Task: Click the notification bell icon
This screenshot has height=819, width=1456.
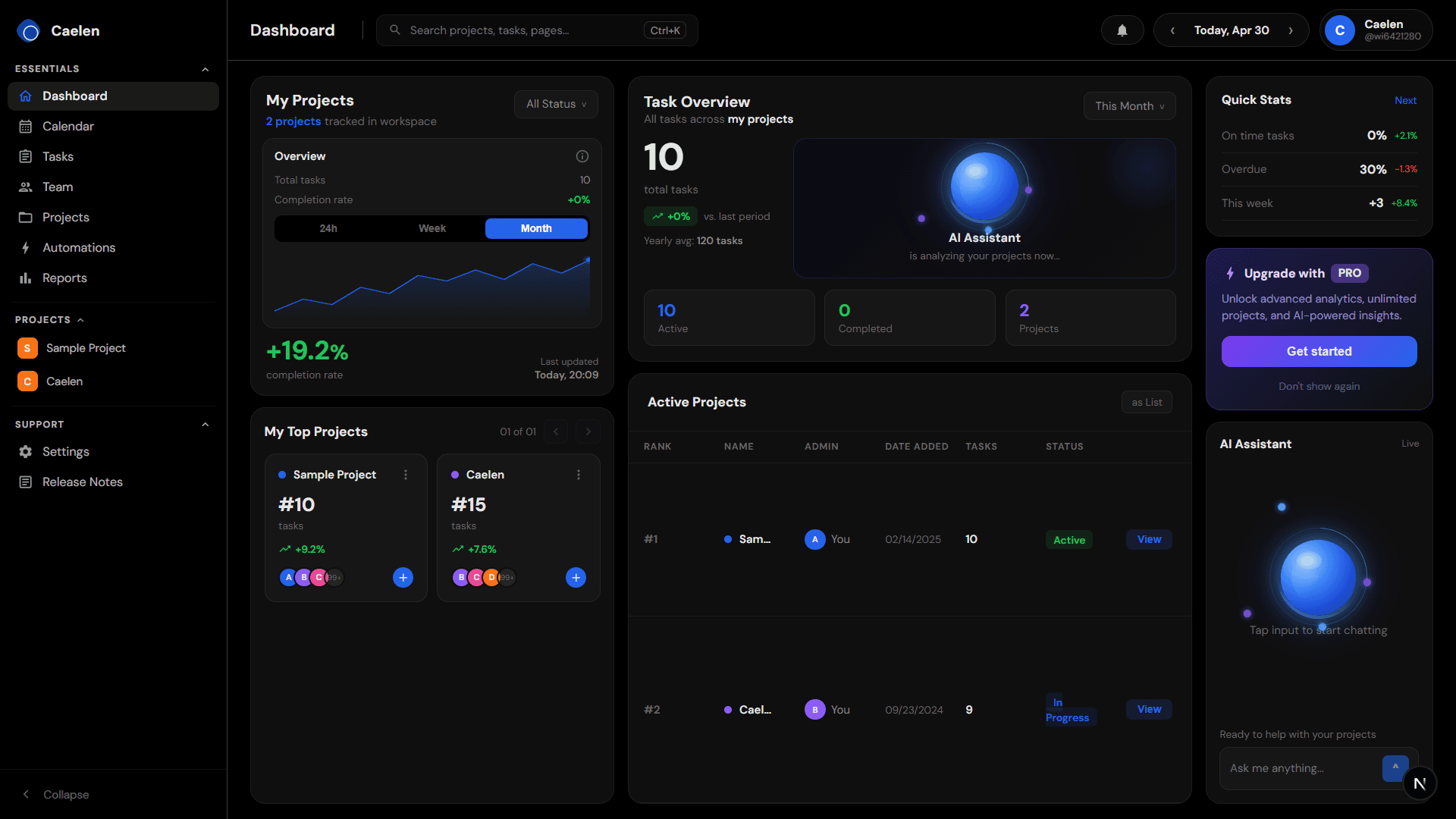Action: 1122,30
